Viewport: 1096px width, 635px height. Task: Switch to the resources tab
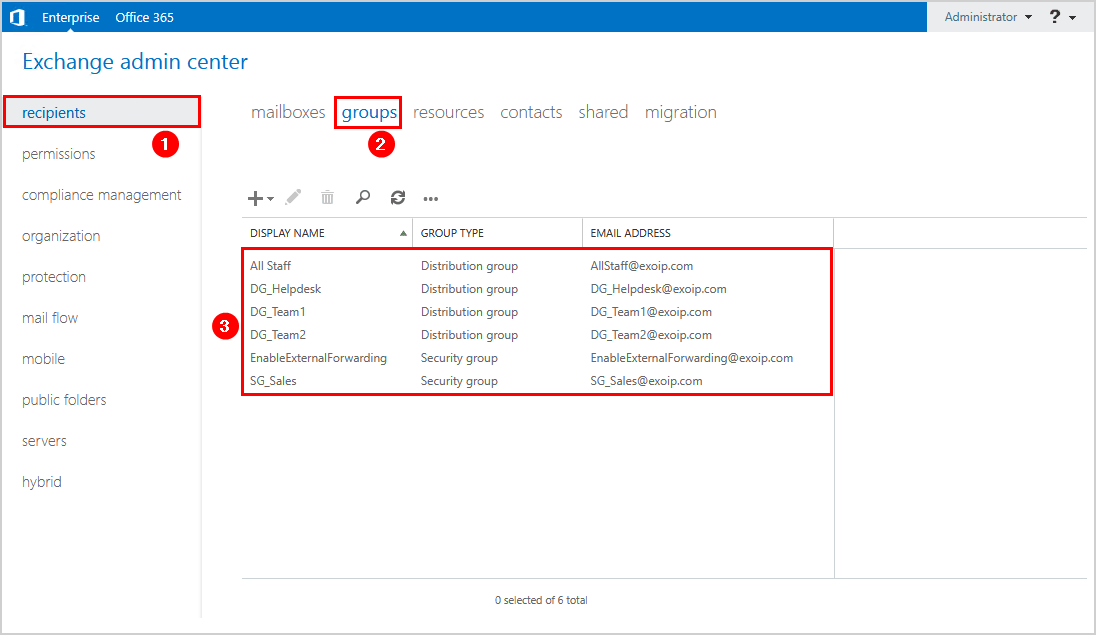click(x=448, y=112)
